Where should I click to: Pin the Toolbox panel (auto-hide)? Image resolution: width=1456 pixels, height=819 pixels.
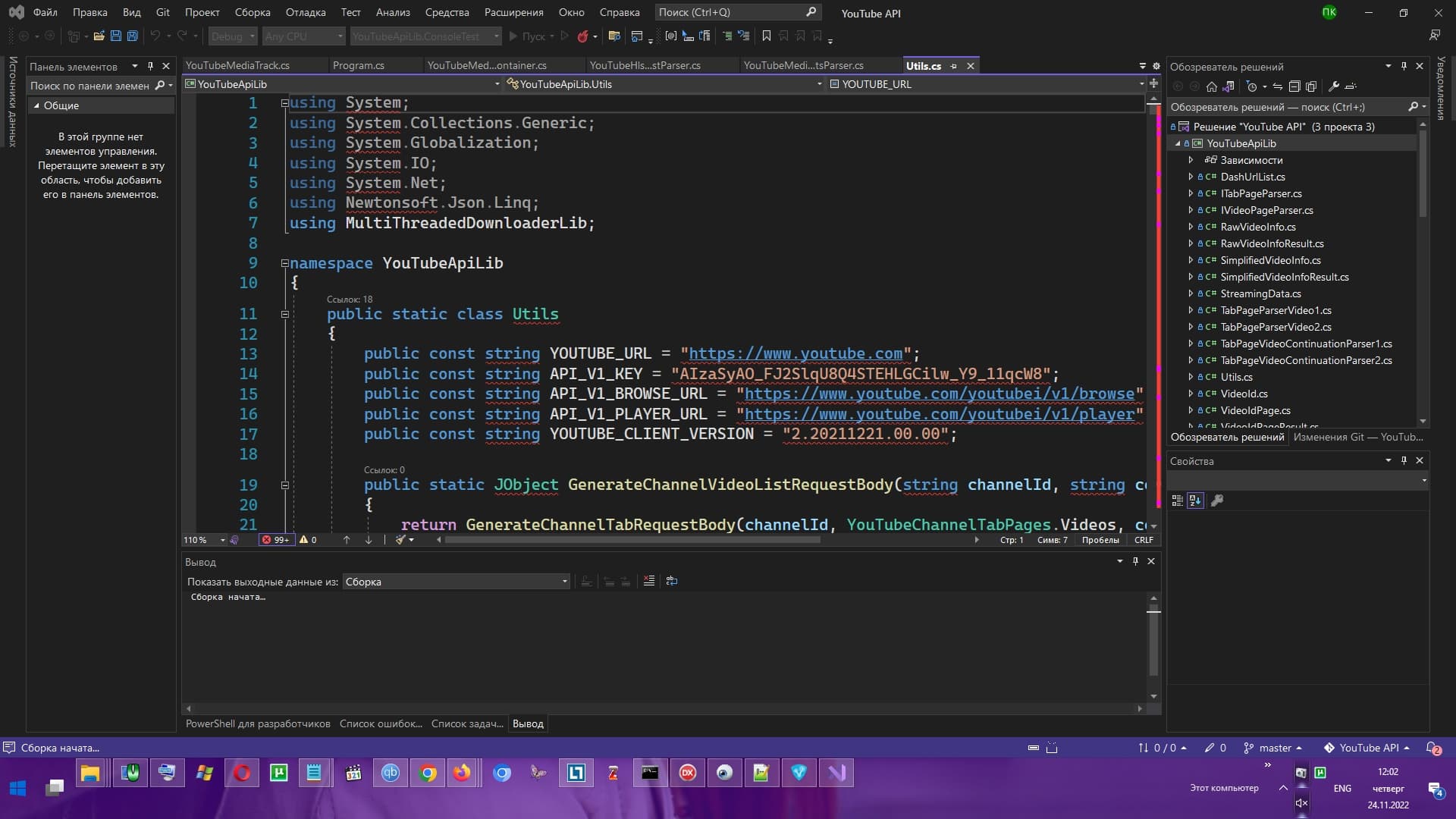150,66
